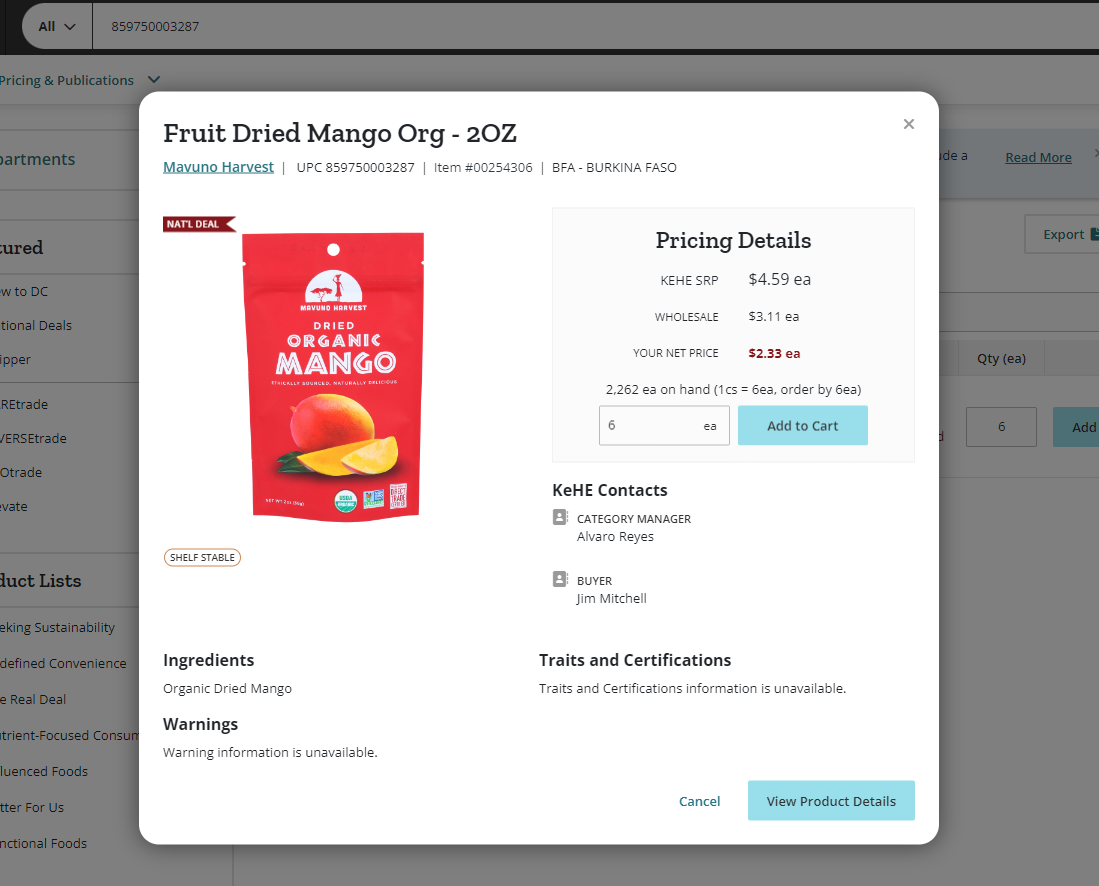Select Better For Us product list
Viewport: 1099px width, 886px height.
(32, 807)
